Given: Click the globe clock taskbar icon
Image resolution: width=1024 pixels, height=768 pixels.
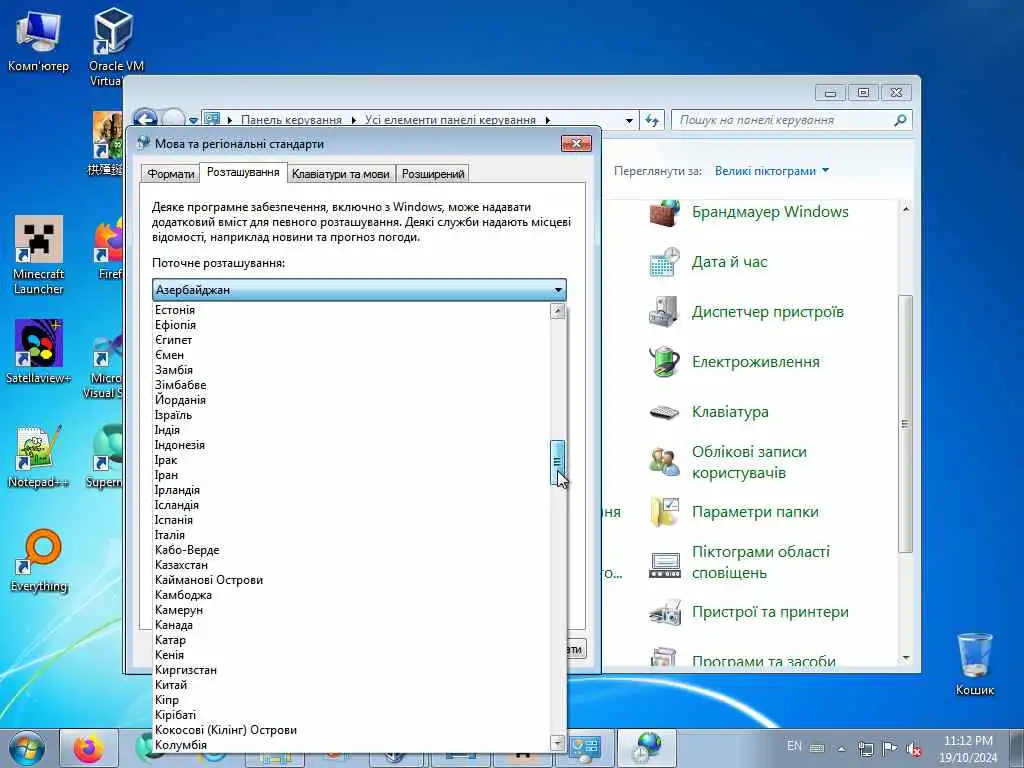Looking at the screenshot, I should point(647,748).
